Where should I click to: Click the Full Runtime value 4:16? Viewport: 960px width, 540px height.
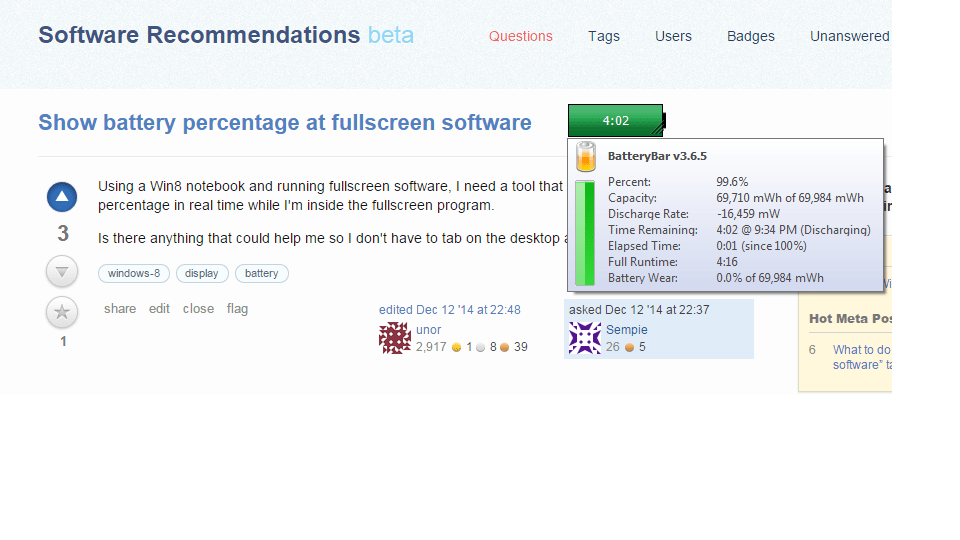coord(727,261)
